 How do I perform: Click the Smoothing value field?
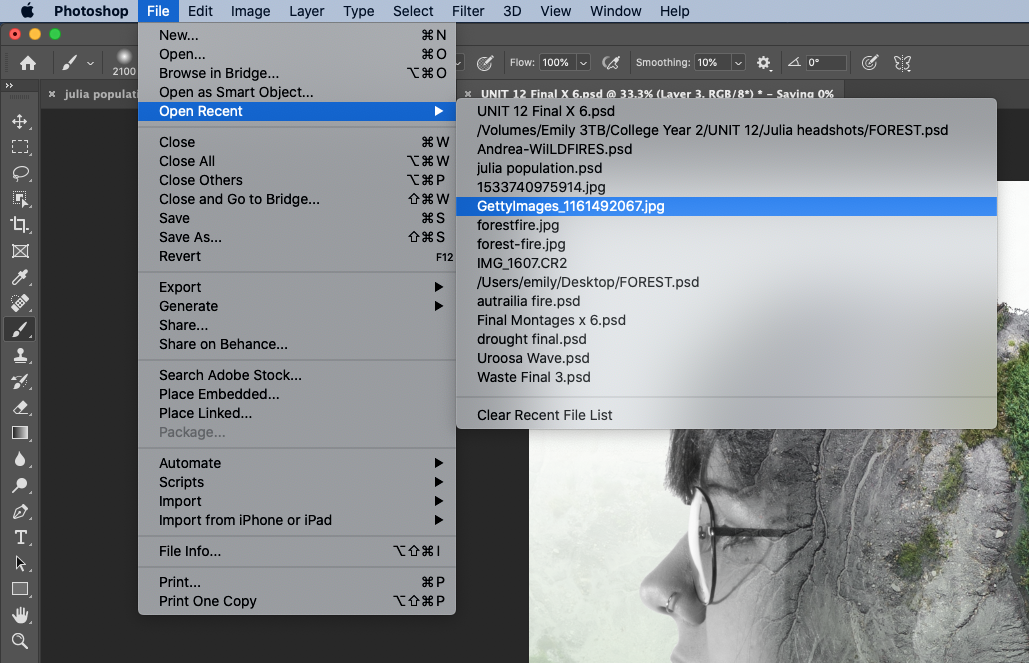[x=712, y=63]
